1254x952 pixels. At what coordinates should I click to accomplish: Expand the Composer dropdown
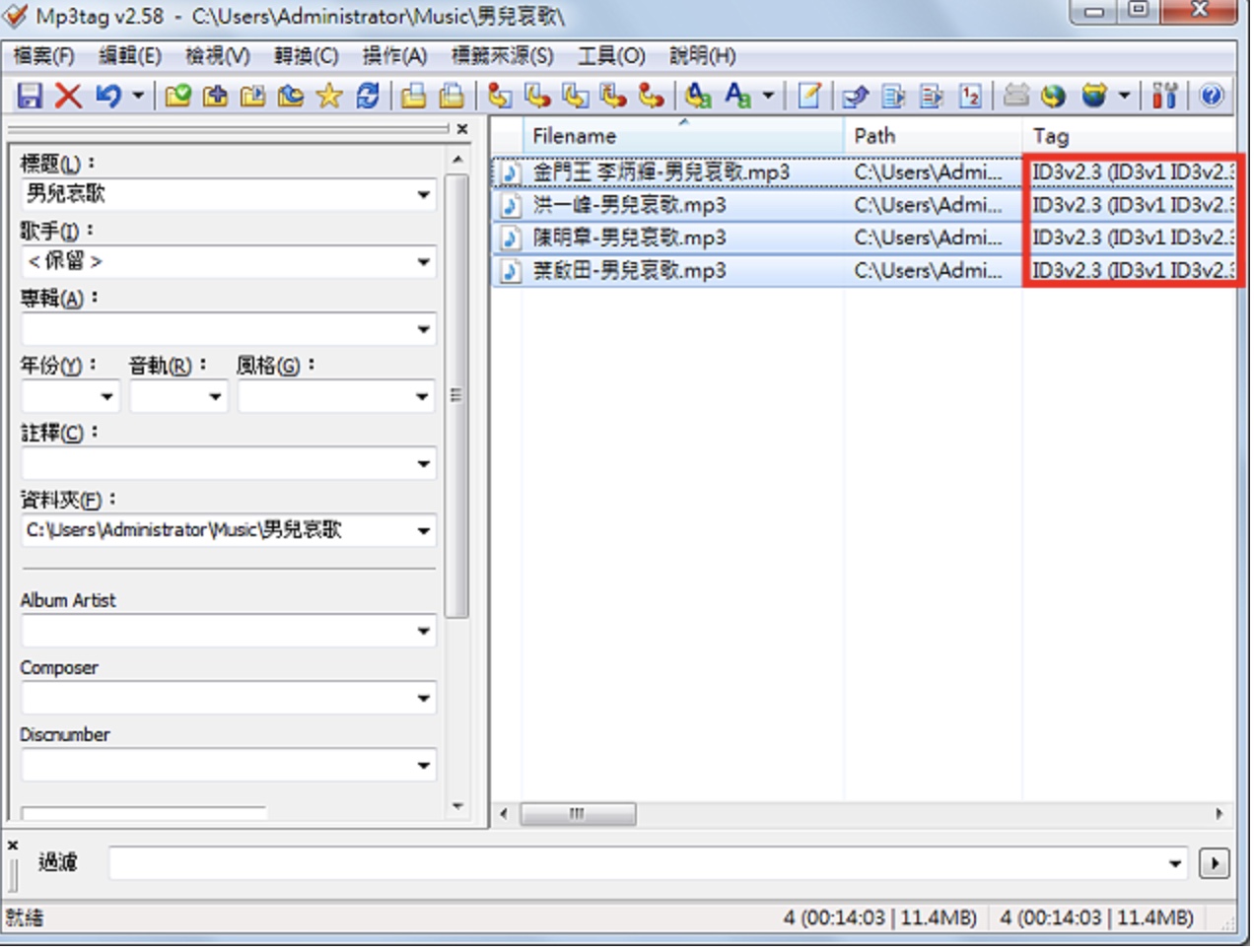coord(424,699)
